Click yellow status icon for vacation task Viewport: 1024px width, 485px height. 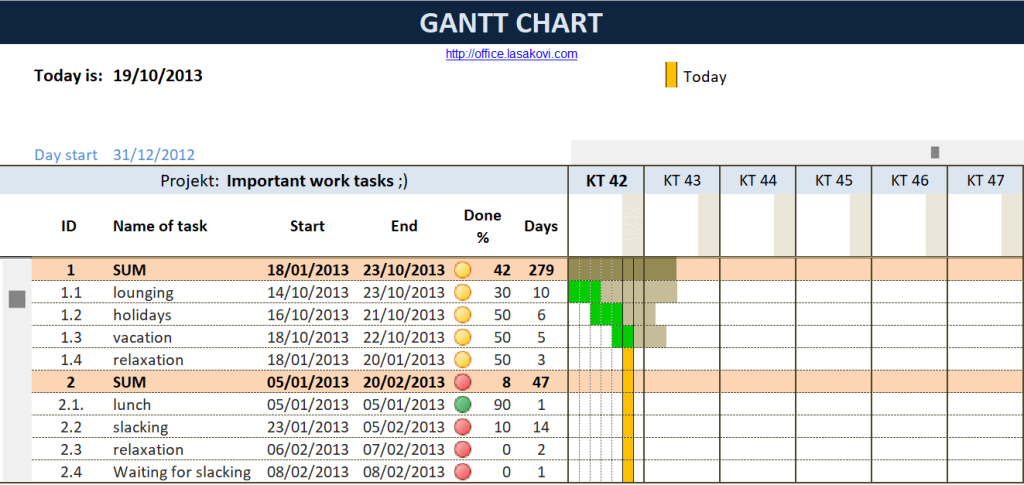[x=462, y=338]
